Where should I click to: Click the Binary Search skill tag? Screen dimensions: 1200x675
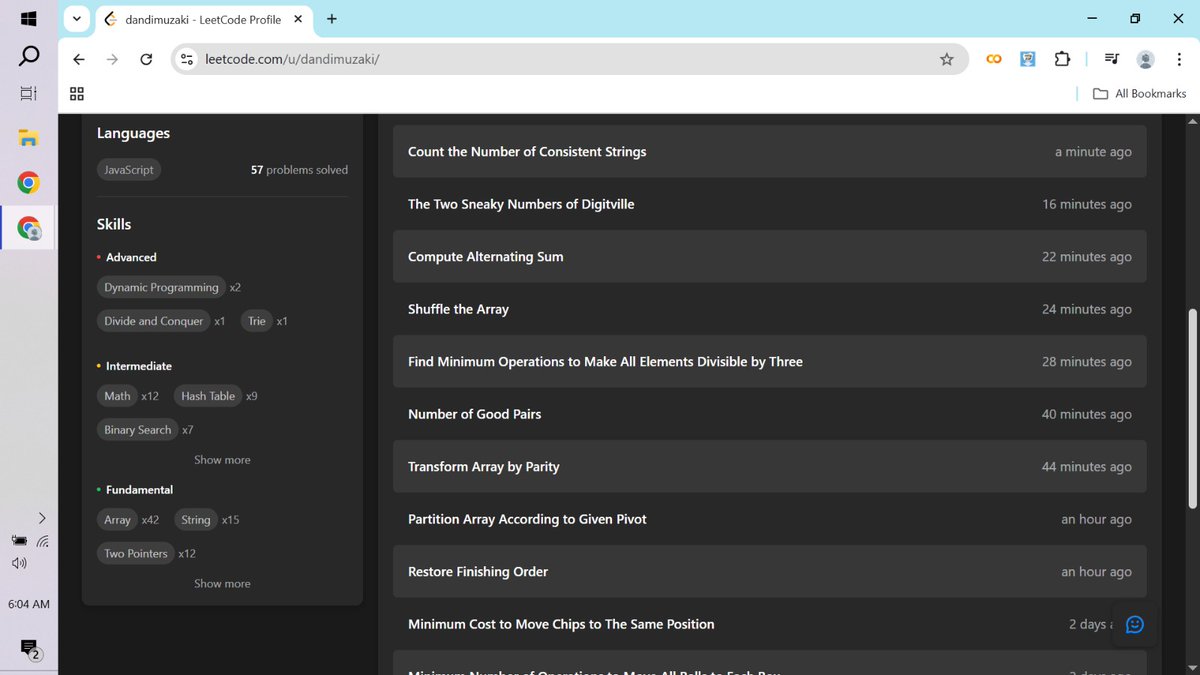138,430
